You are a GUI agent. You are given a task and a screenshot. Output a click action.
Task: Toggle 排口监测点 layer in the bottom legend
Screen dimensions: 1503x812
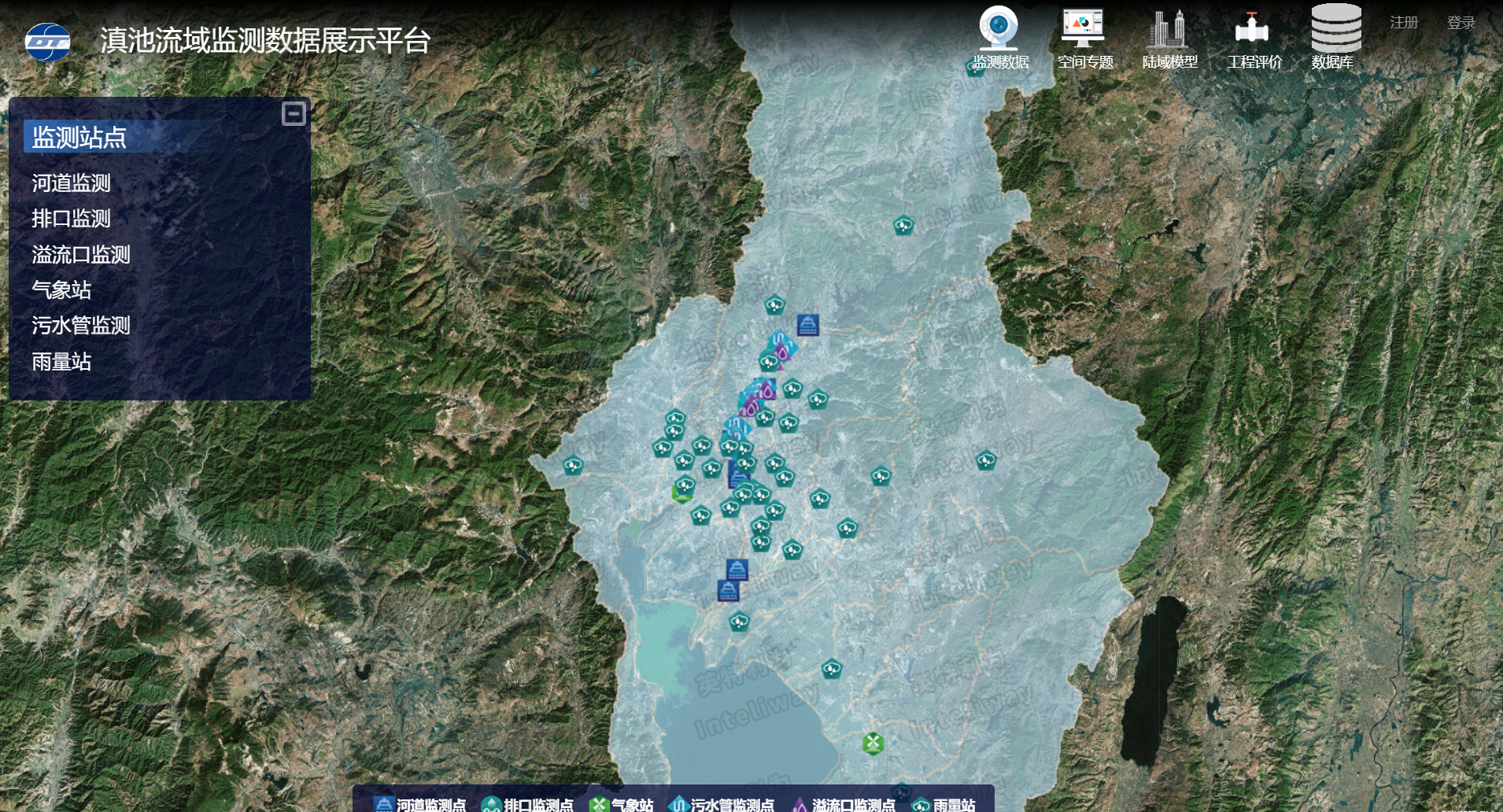click(x=538, y=804)
